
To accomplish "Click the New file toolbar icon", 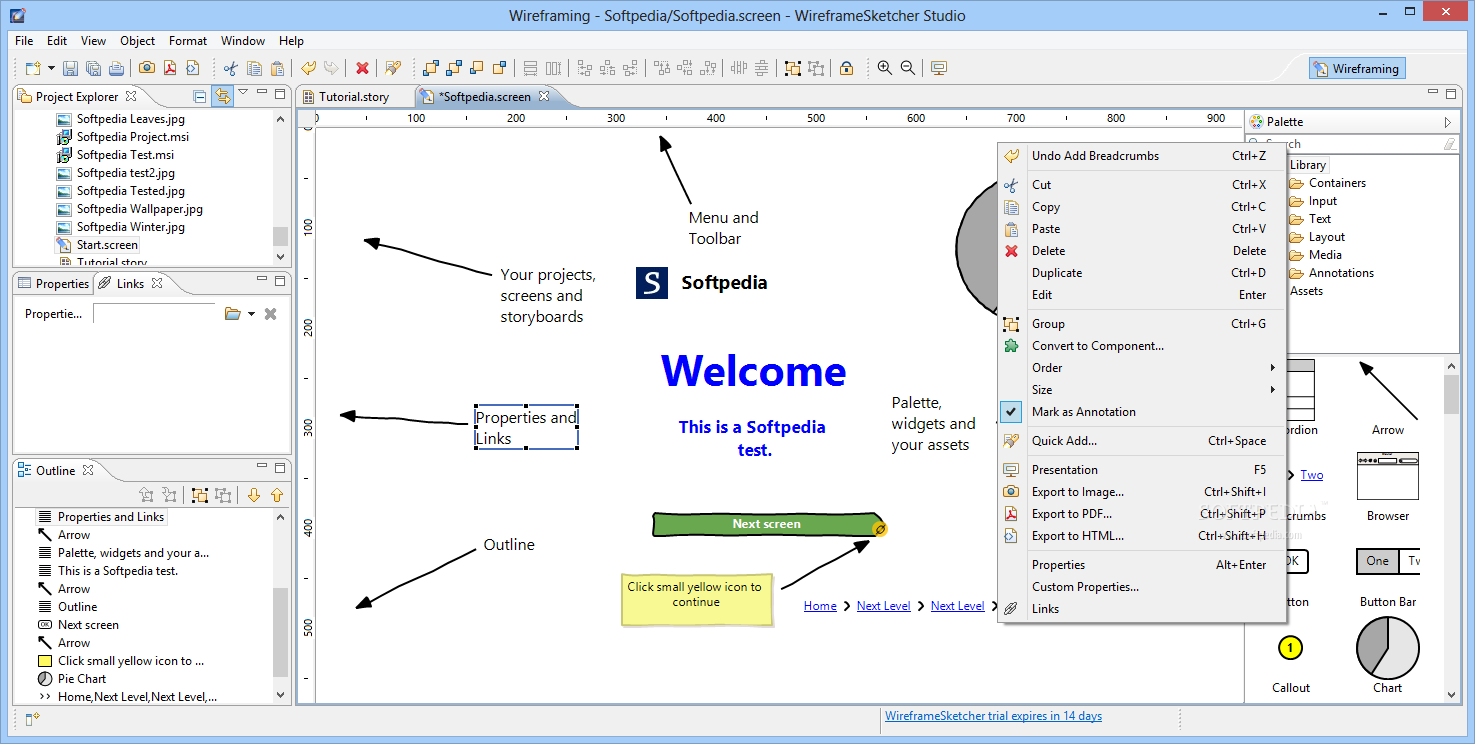I will (33, 68).
